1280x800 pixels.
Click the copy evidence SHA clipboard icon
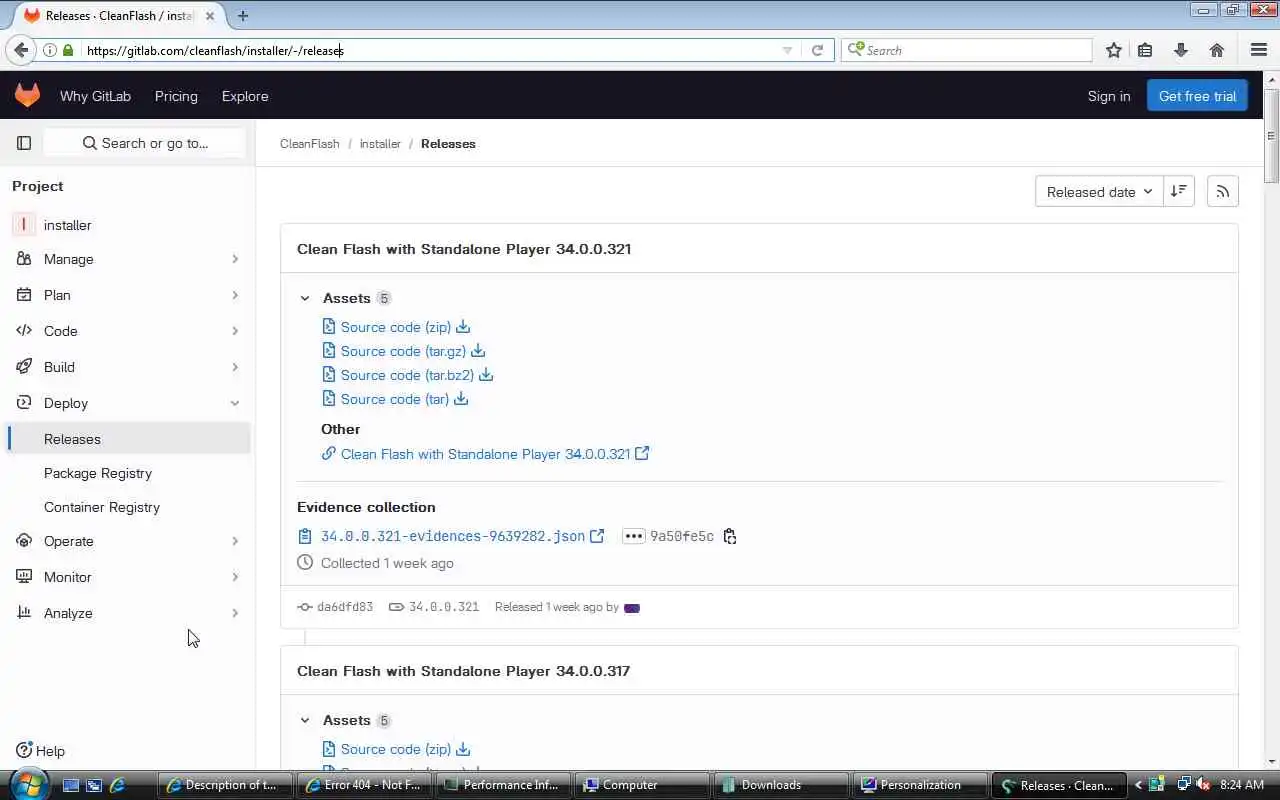pyautogui.click(x=730, y=536)
